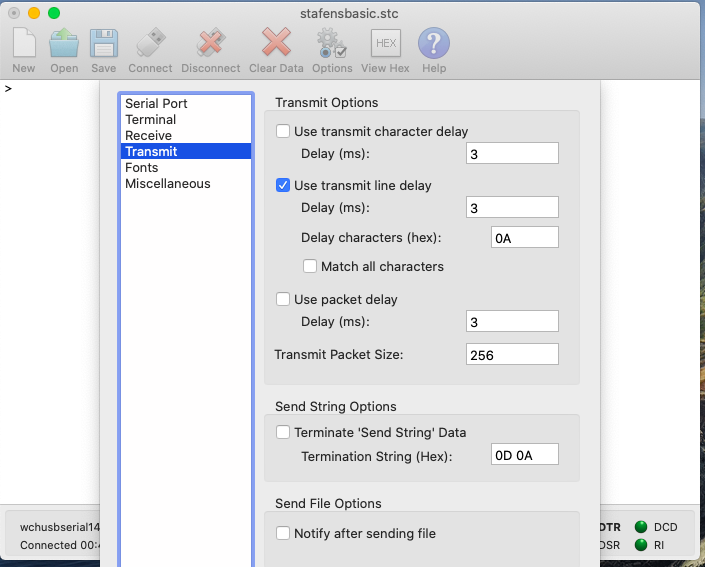705x567 pixels.
Task: Open the Options gear icon
Action: pos(331,44)
